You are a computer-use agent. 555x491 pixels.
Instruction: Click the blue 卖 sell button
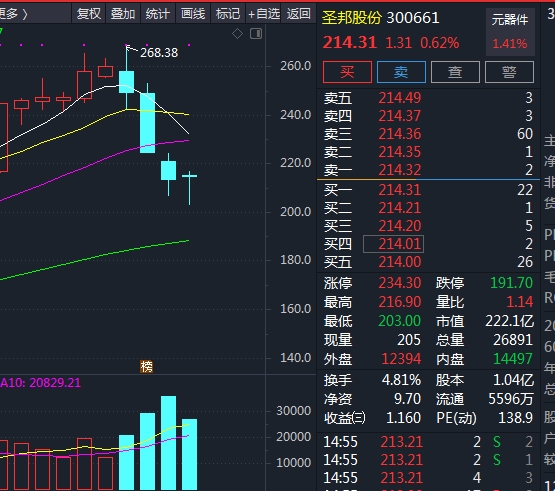401,72
